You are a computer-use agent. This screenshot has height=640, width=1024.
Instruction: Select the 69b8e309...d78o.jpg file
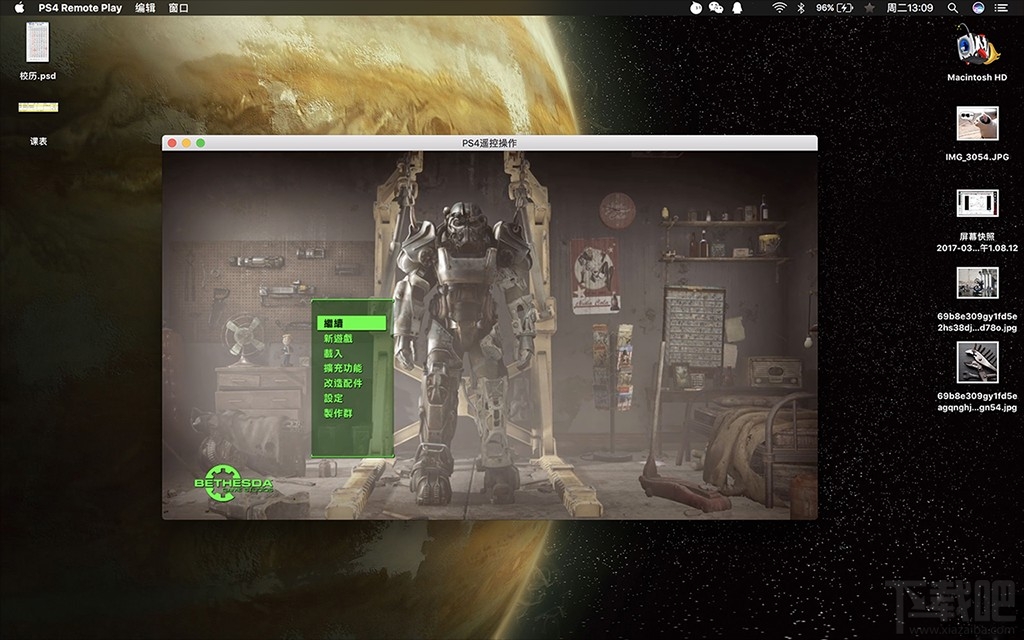tap(977, 299)
